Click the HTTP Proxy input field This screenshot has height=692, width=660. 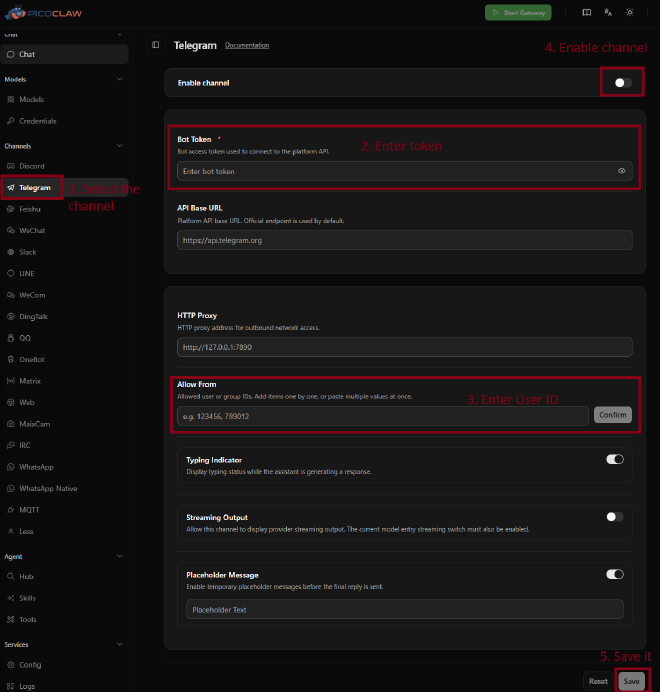click(405, 347)
